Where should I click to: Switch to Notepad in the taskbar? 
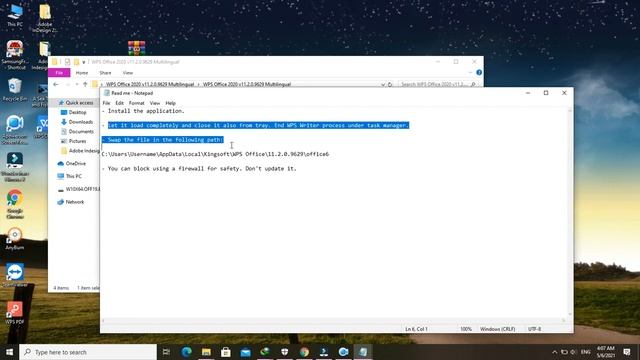[363, 352]
